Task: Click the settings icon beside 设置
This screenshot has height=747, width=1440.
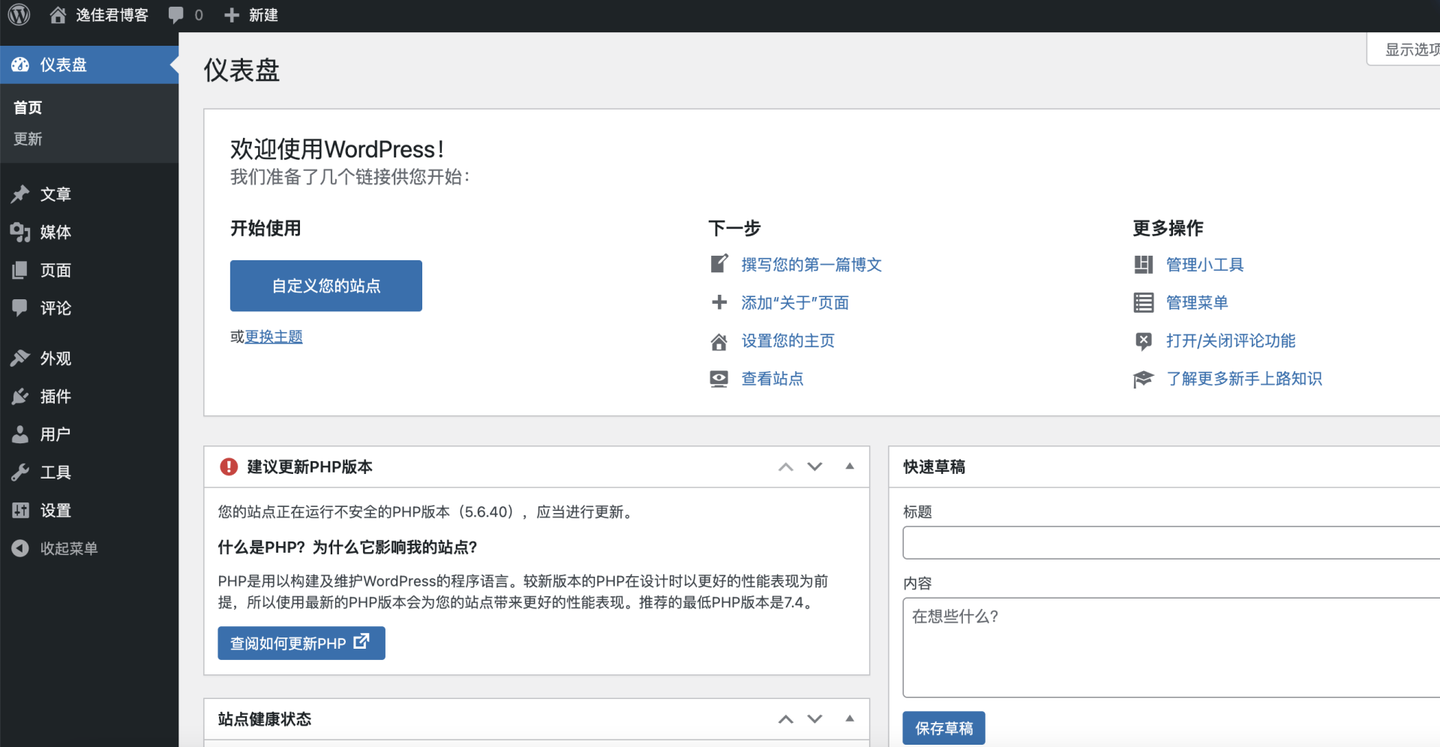Action: (x=20, y=510)
